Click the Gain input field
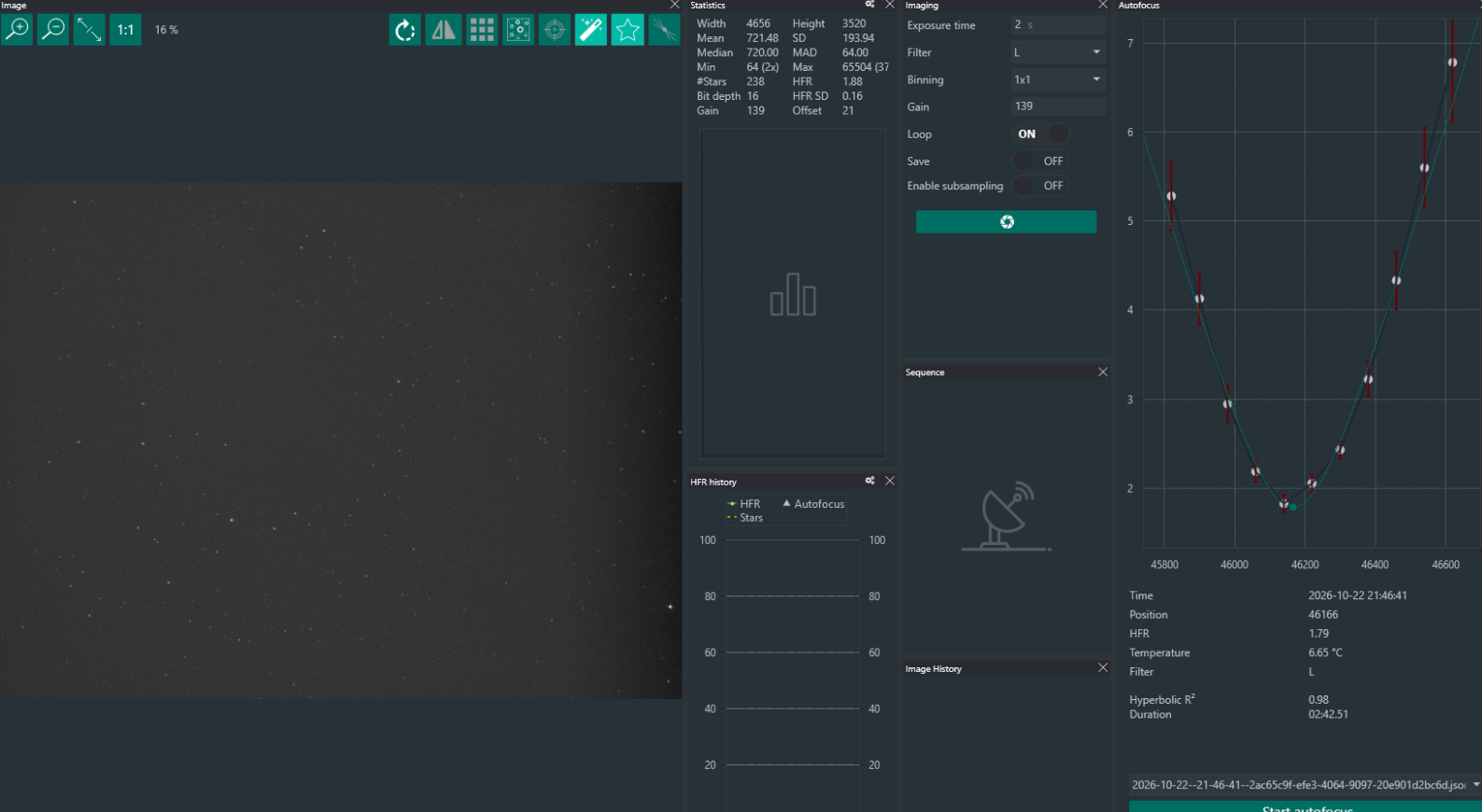Viewport: 1482px width, 812px height. 1058,106
